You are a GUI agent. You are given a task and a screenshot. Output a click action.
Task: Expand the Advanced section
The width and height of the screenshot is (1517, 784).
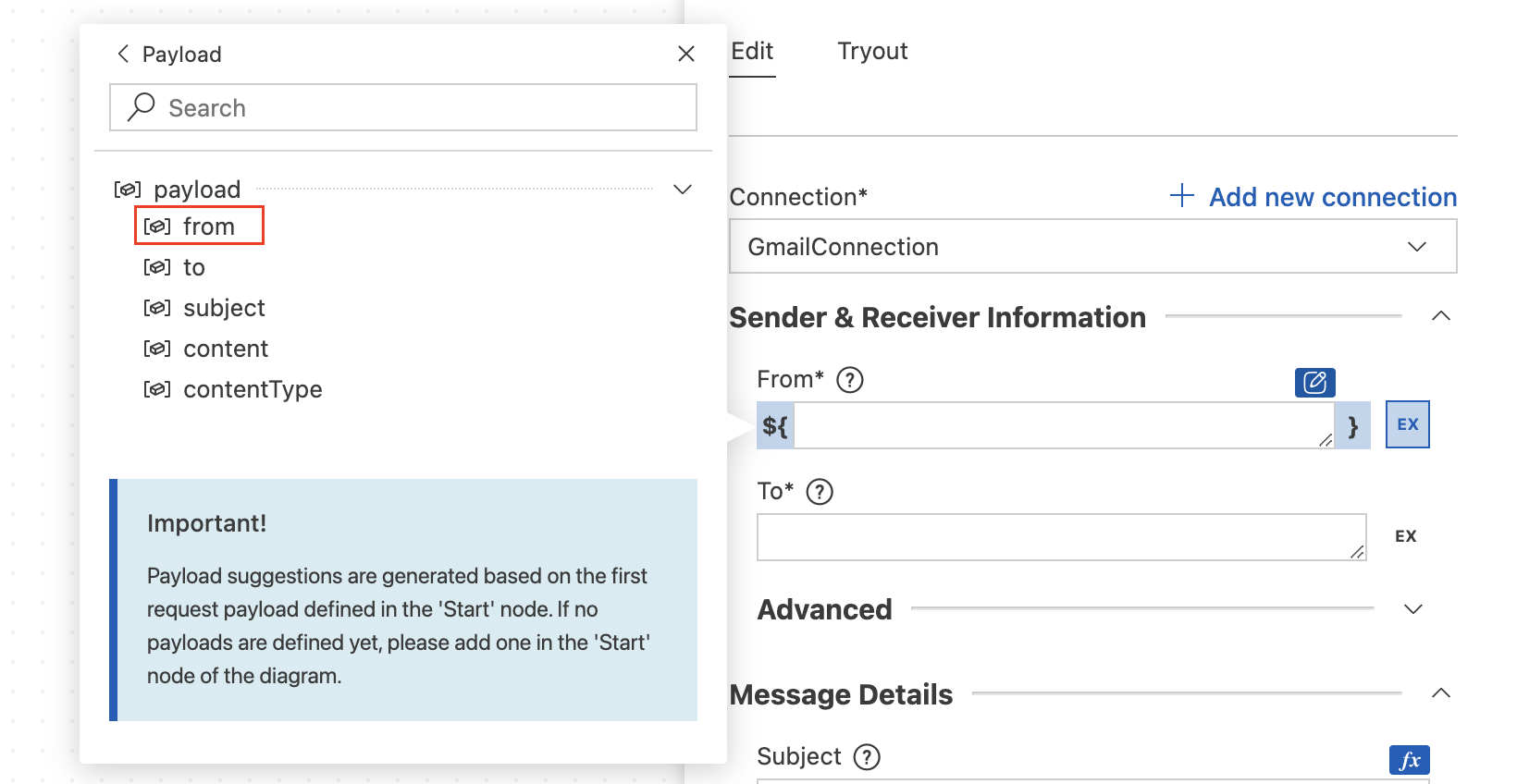coord(1412,609)
